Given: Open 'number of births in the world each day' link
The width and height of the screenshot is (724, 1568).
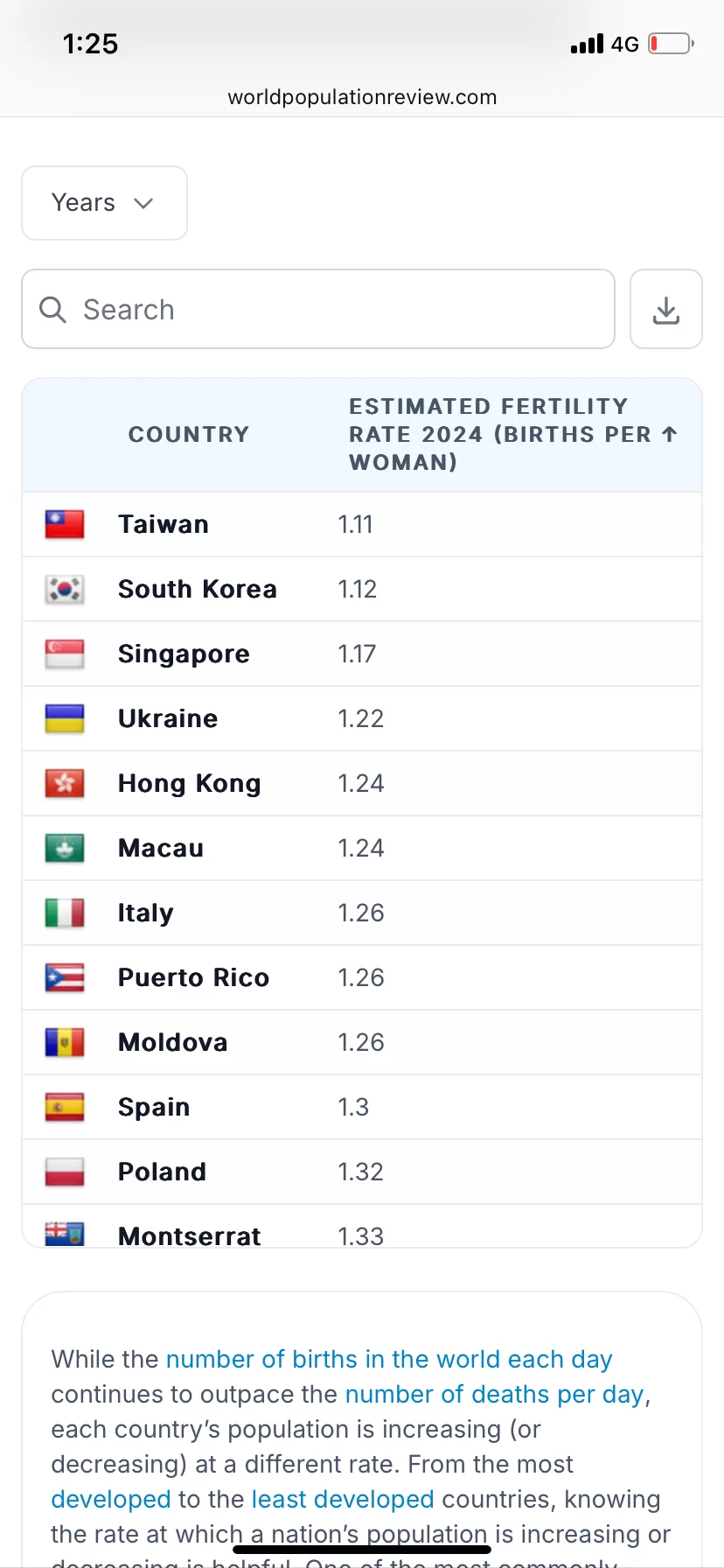Looking at the screenshot, I should point(389,1359).
